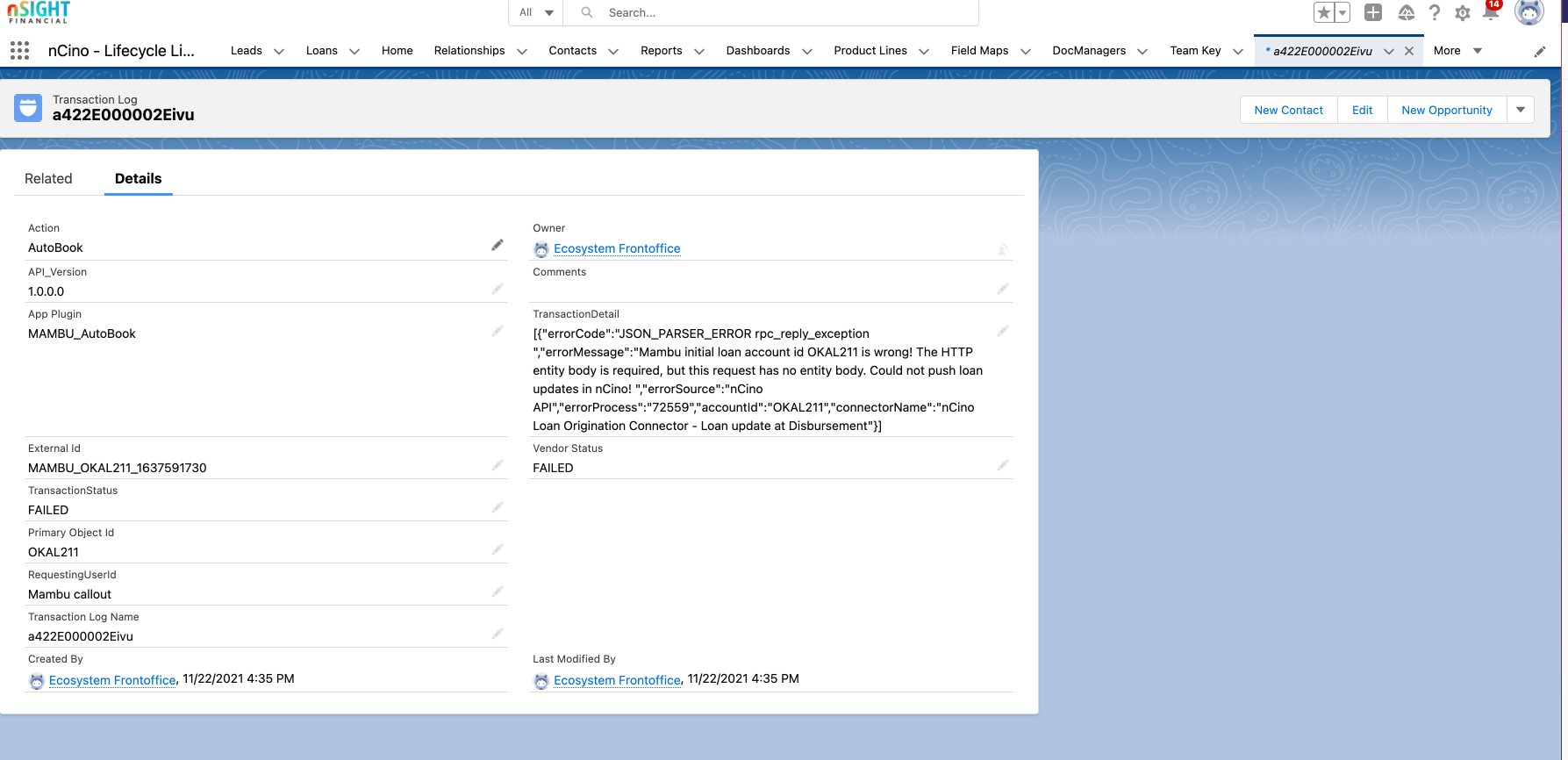The width and height of the screenshot is (1568, 760).
Task: Open the Trailhead guidance icon
Action: tap(1406, 12)
